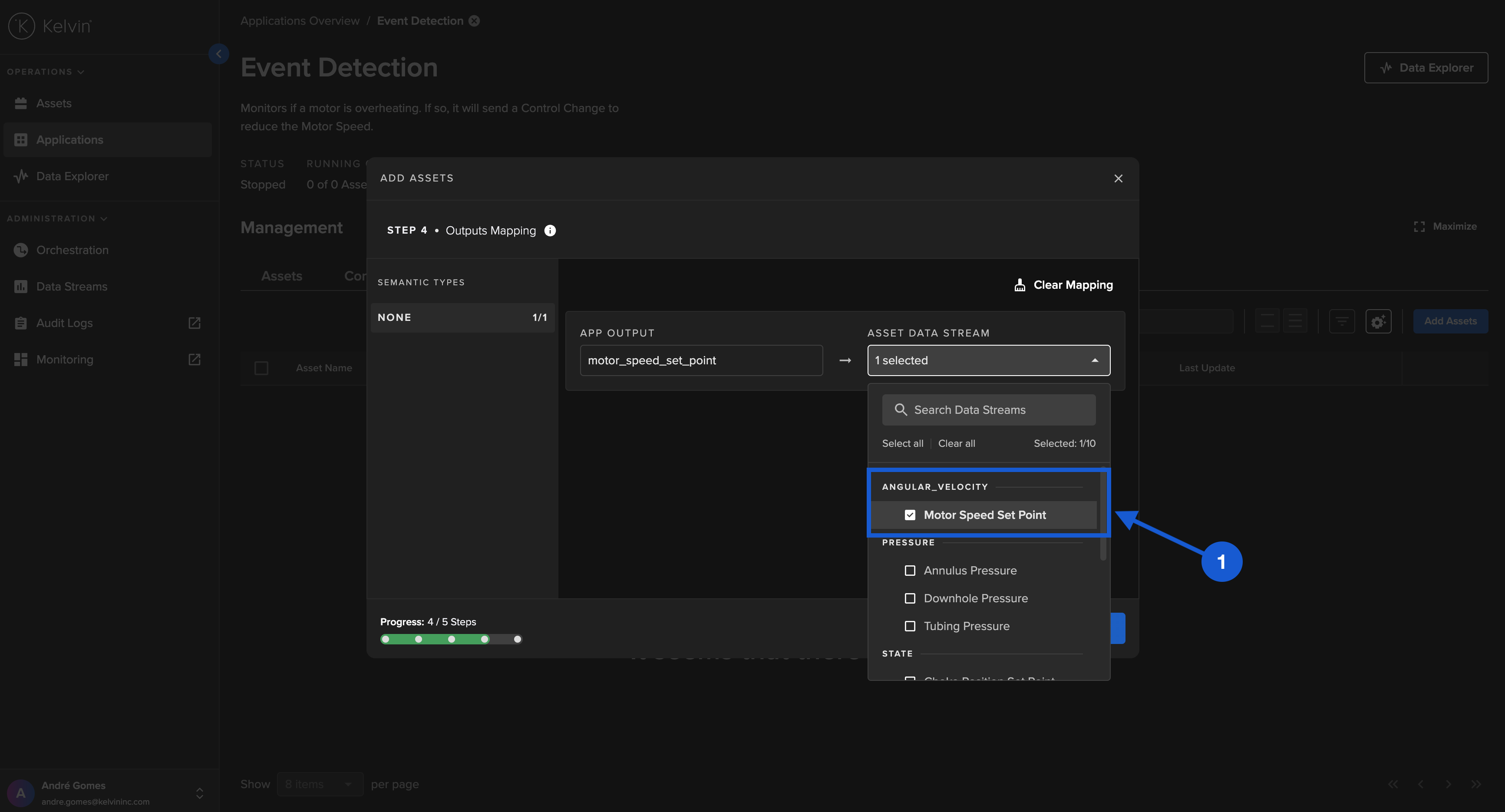Click the Kelvin logo icon
Viewport: 1505px width, 812px height.
22,26
